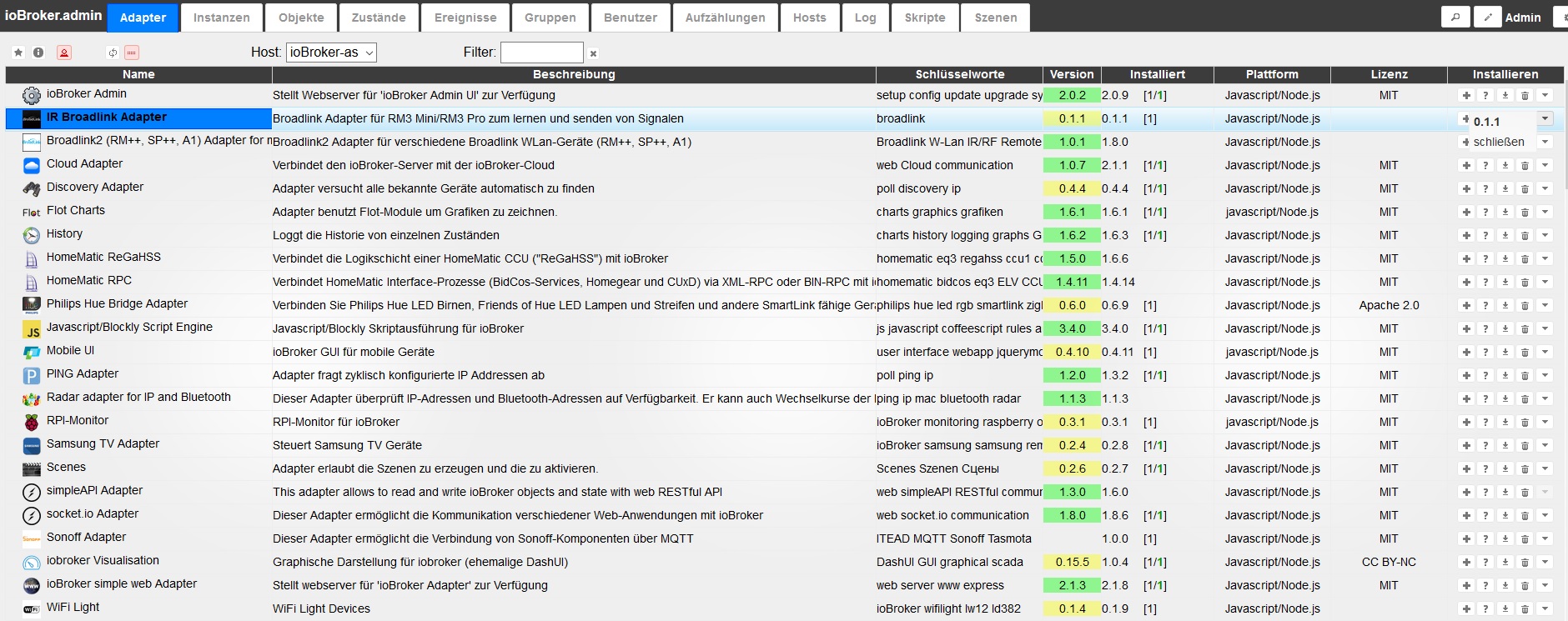Clear the filter with the x icon
This screenshot has height=621, width=1568.
click(593, 53)
